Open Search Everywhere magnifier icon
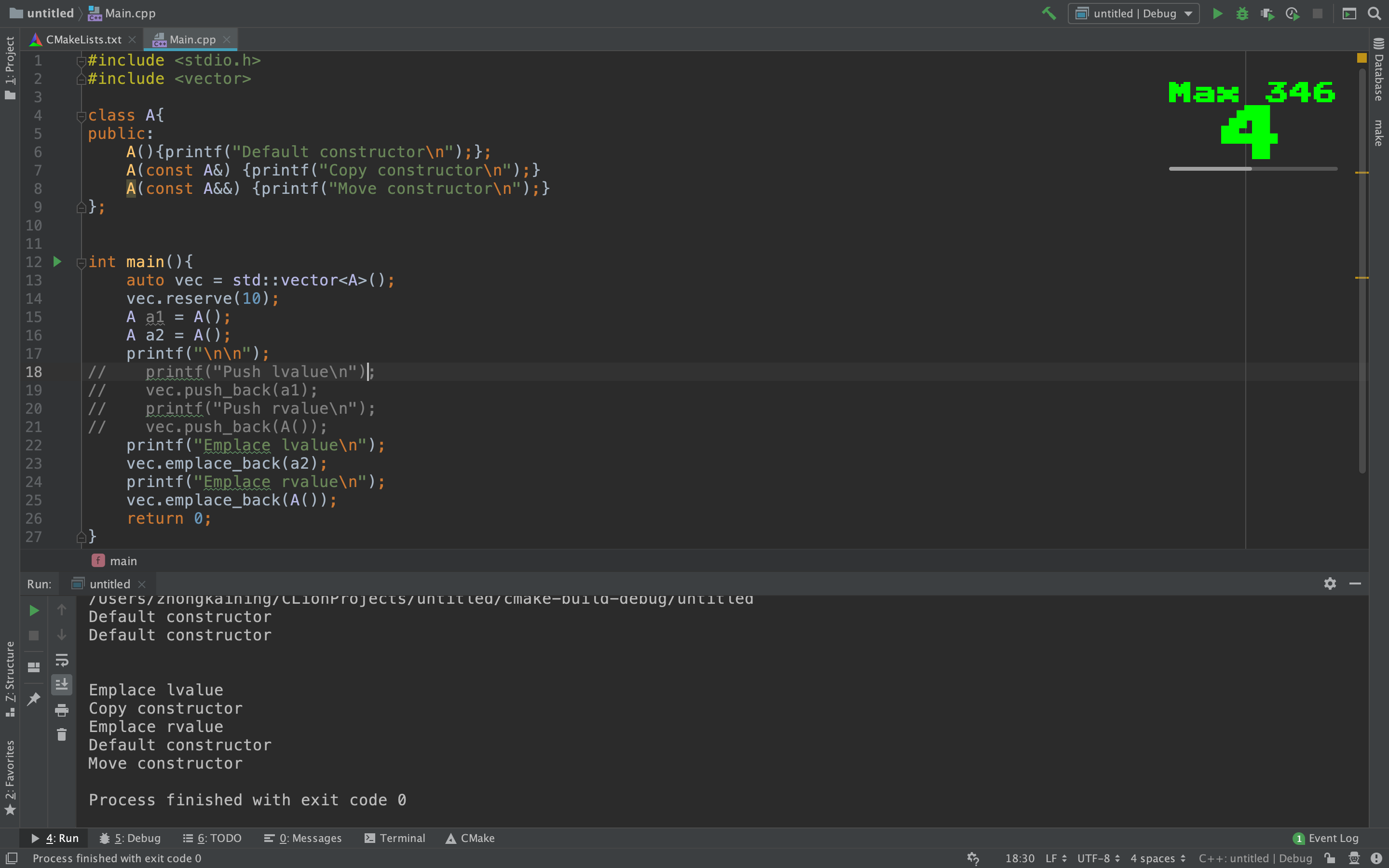This screenshot has height=868, width=1389. (1375, 13)
